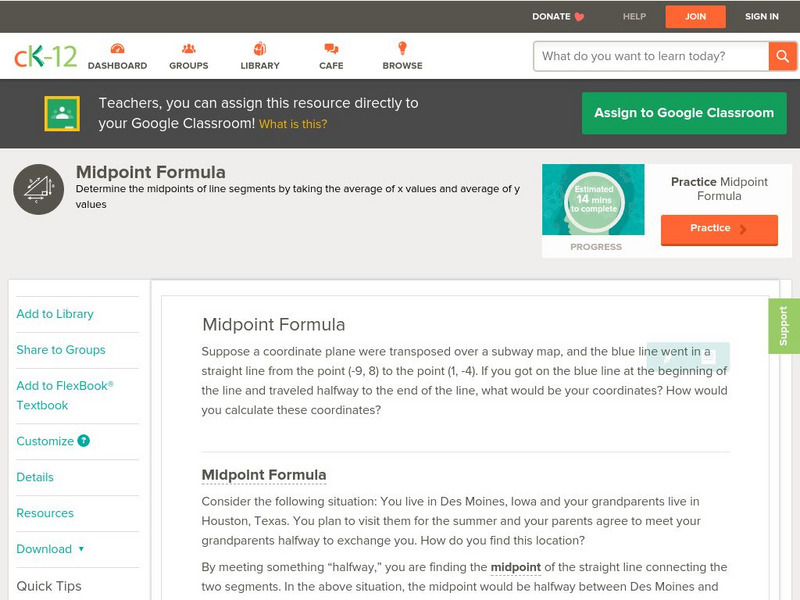
Task: Open the Details sidebar link
Action: point(35,477)
